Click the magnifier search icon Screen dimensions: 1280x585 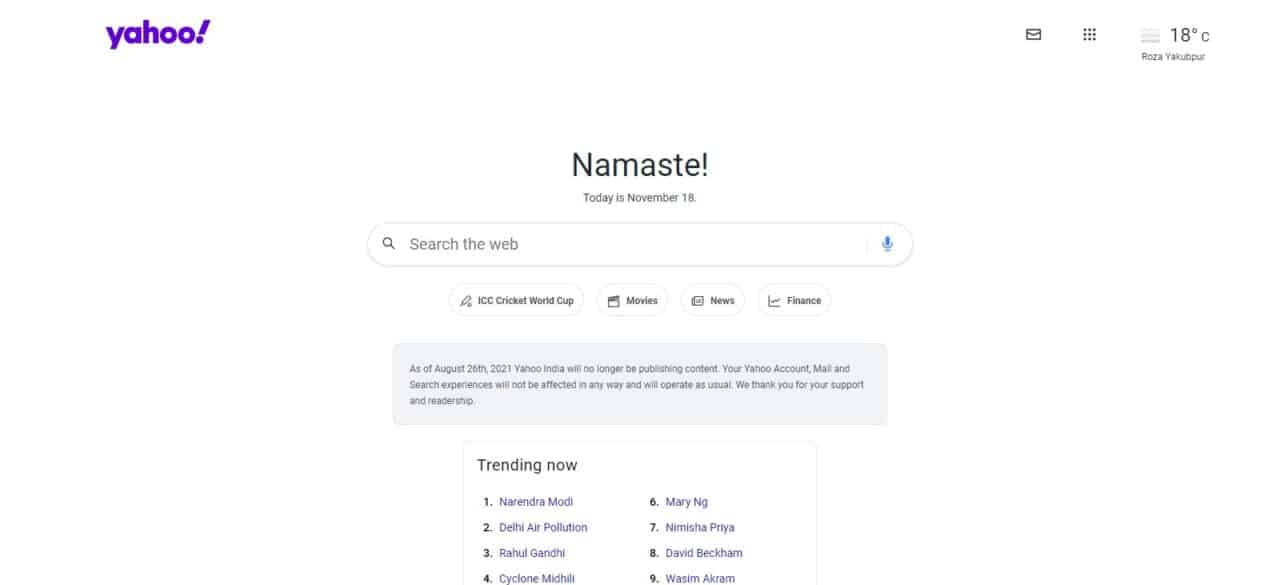(389, 243)
